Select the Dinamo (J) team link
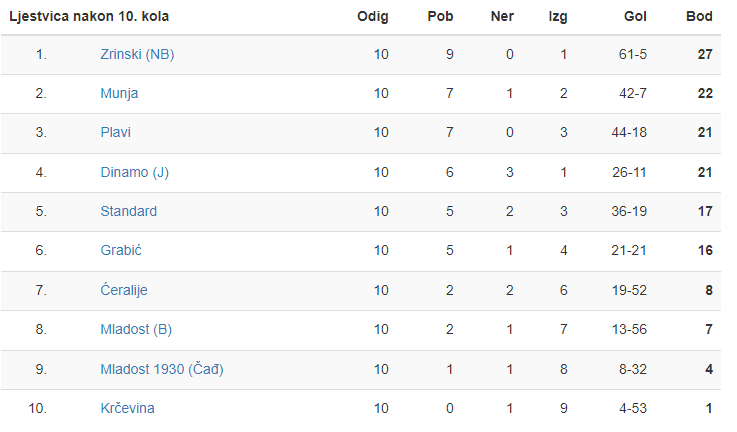The width and height of the screenshot is (737, 432). click(x=134, y=172)
